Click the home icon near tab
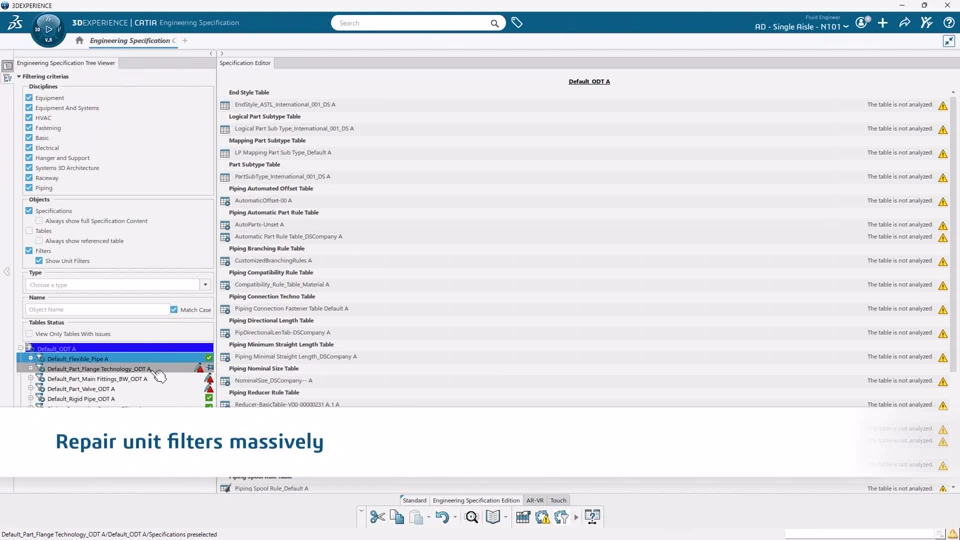This screenshot has height=540, width=960. click(x=79, y=40)
